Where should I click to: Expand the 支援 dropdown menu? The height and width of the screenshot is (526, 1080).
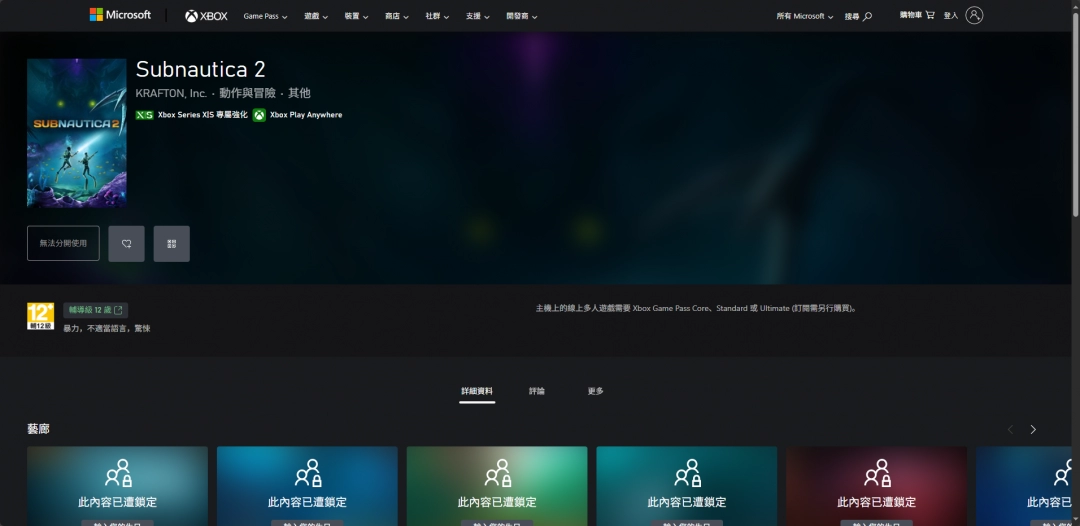477,16
